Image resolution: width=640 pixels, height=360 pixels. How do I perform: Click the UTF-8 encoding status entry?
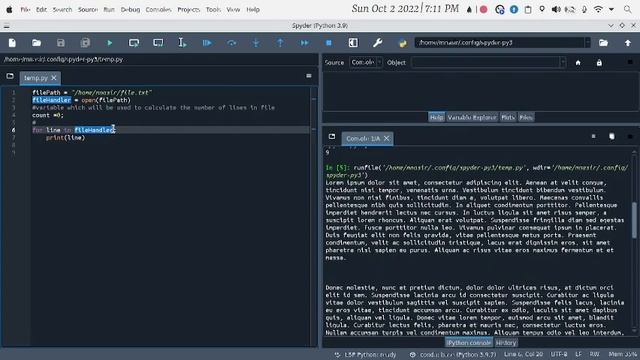pyautogui.click(x=559, y=354)
